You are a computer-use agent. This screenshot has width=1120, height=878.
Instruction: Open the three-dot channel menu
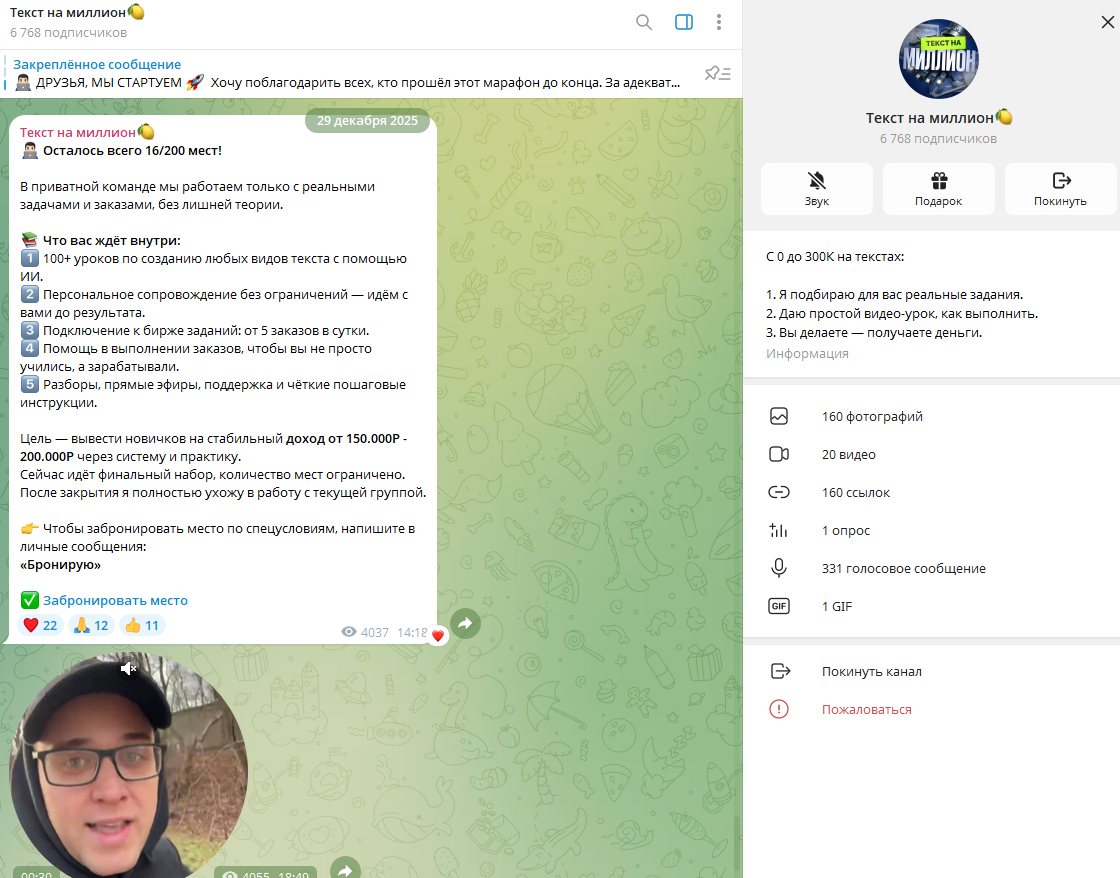719,22
